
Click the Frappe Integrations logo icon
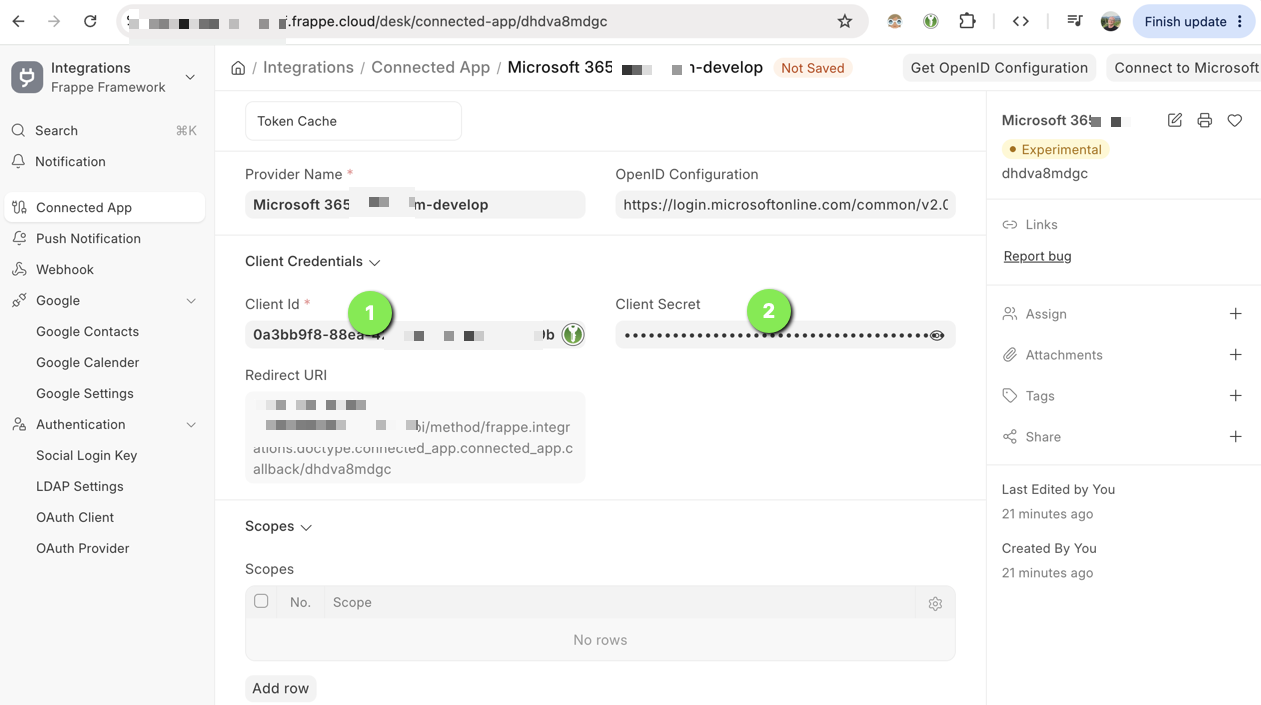coord(27,77)
